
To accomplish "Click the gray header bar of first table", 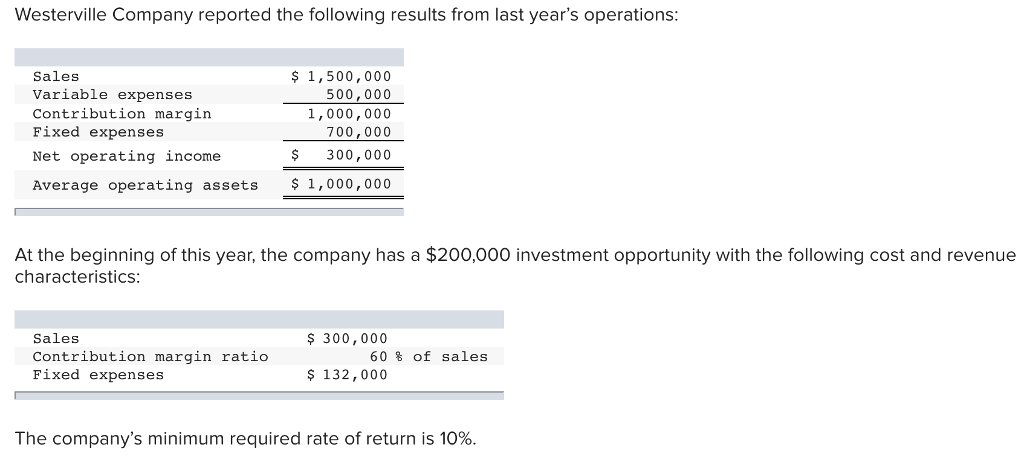I will (209, 57).
